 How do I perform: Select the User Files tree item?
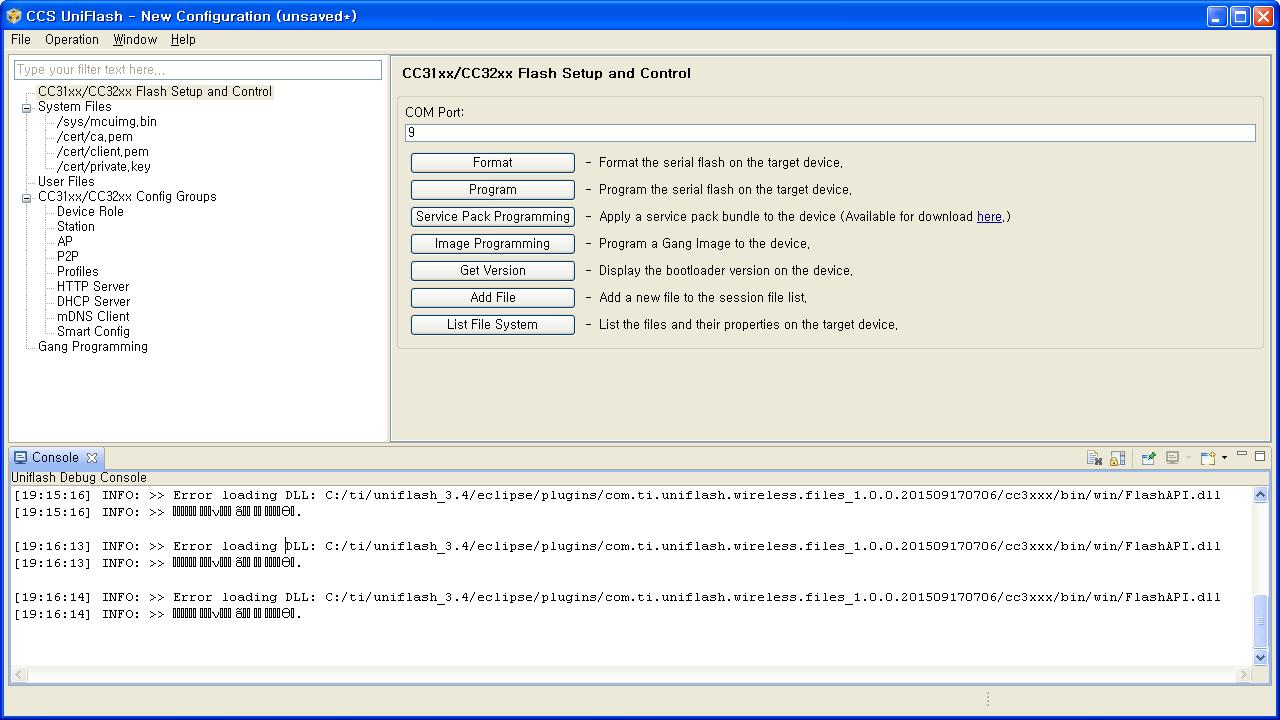tap(66, 182)
